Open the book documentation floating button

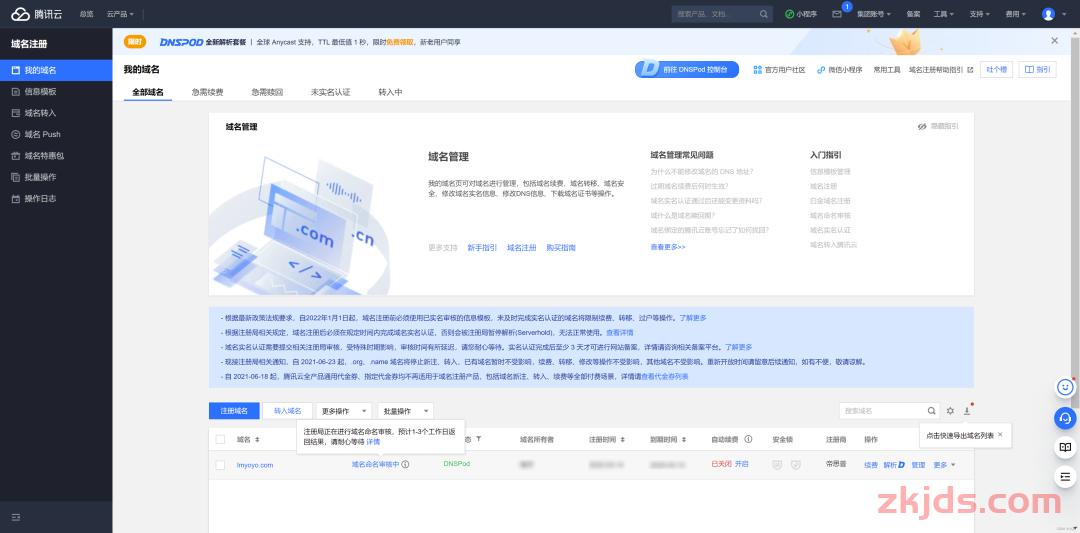point(1066,447)
